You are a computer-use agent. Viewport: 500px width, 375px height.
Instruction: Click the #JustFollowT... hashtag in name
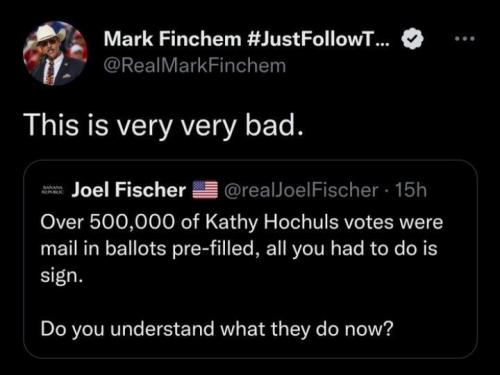[319, 38]
